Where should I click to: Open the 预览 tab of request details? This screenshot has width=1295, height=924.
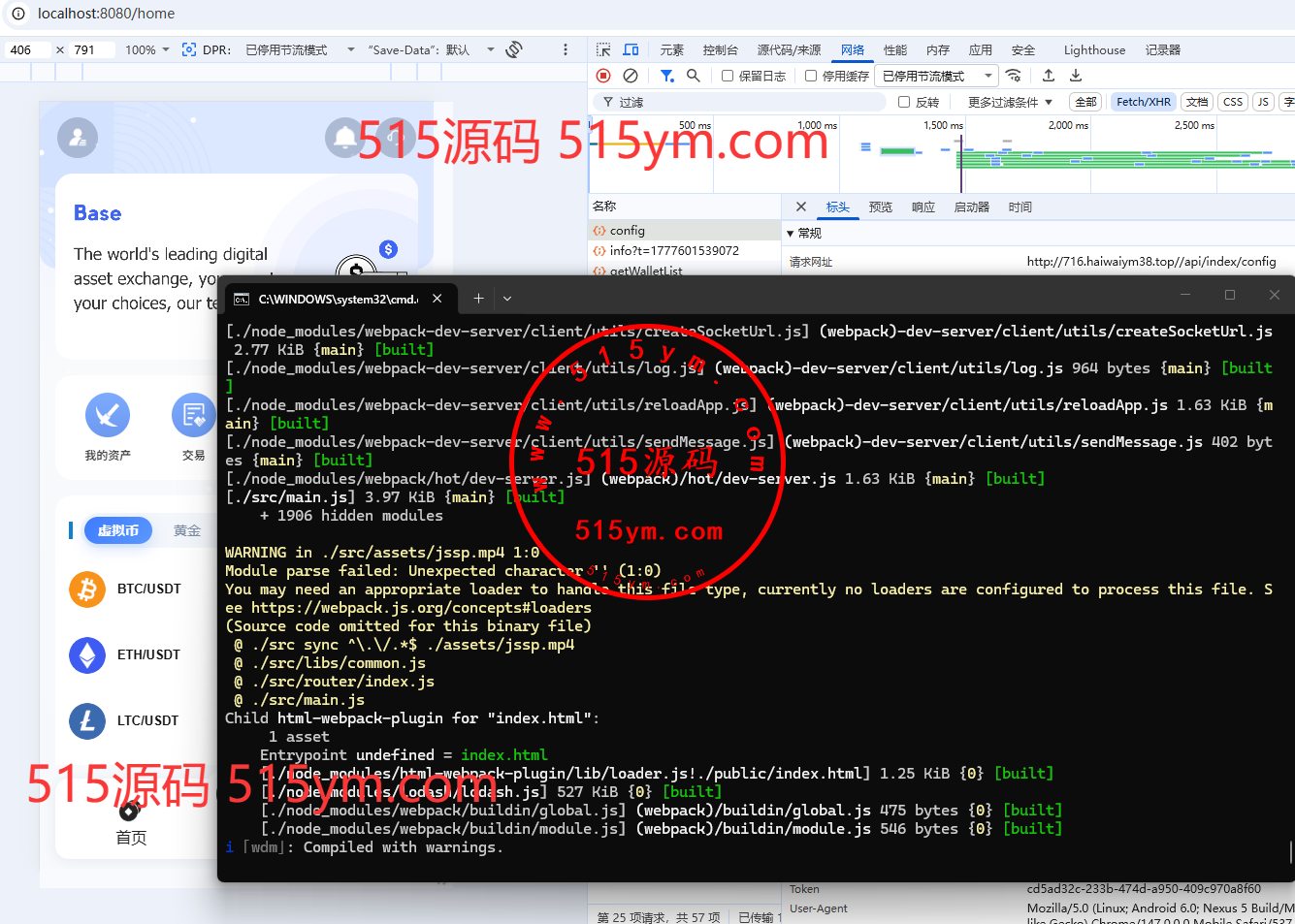pyautogui.click(x=881, y=207)
